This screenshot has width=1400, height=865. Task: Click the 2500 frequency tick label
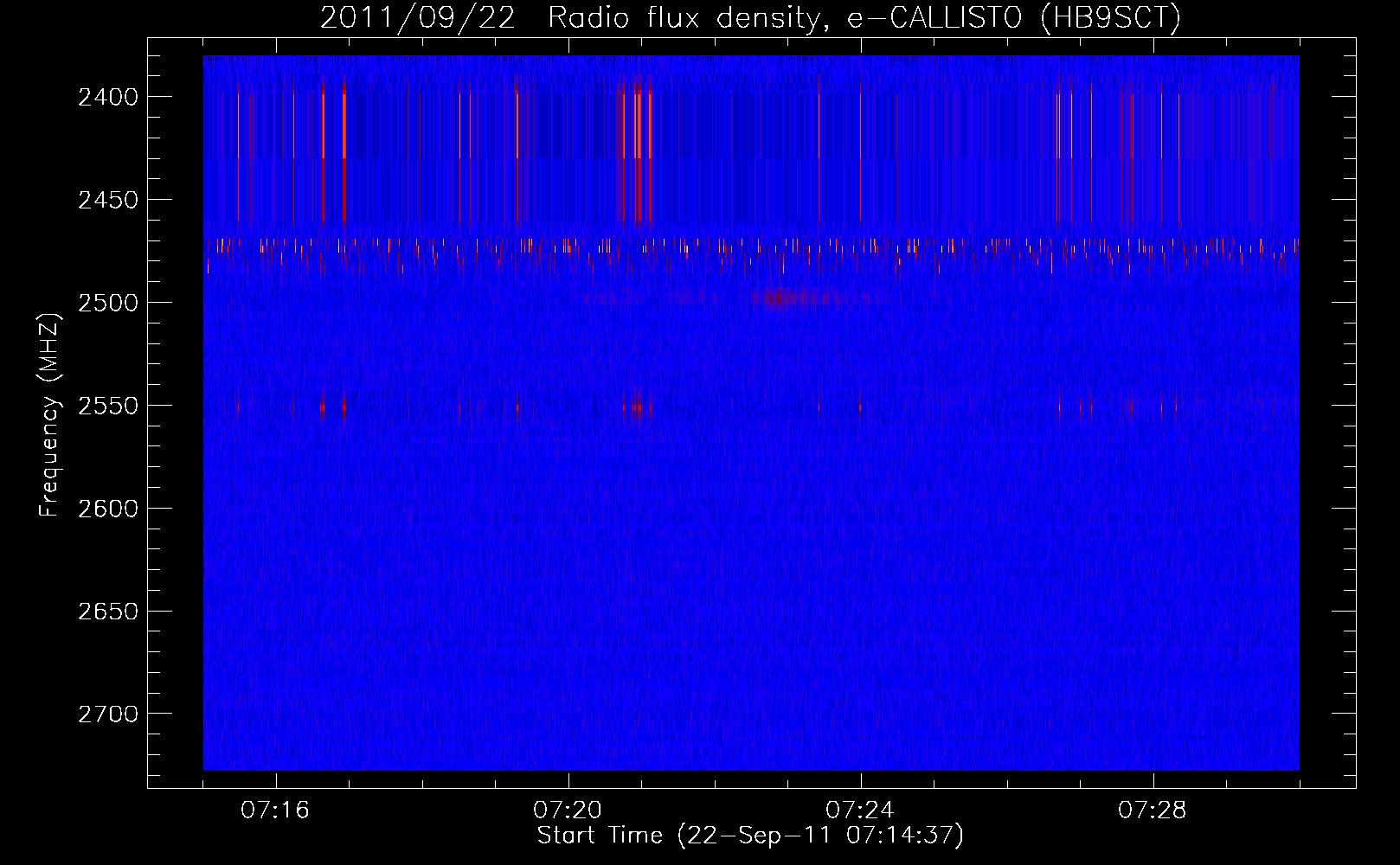pyautogui.click(x=108, y=303)
